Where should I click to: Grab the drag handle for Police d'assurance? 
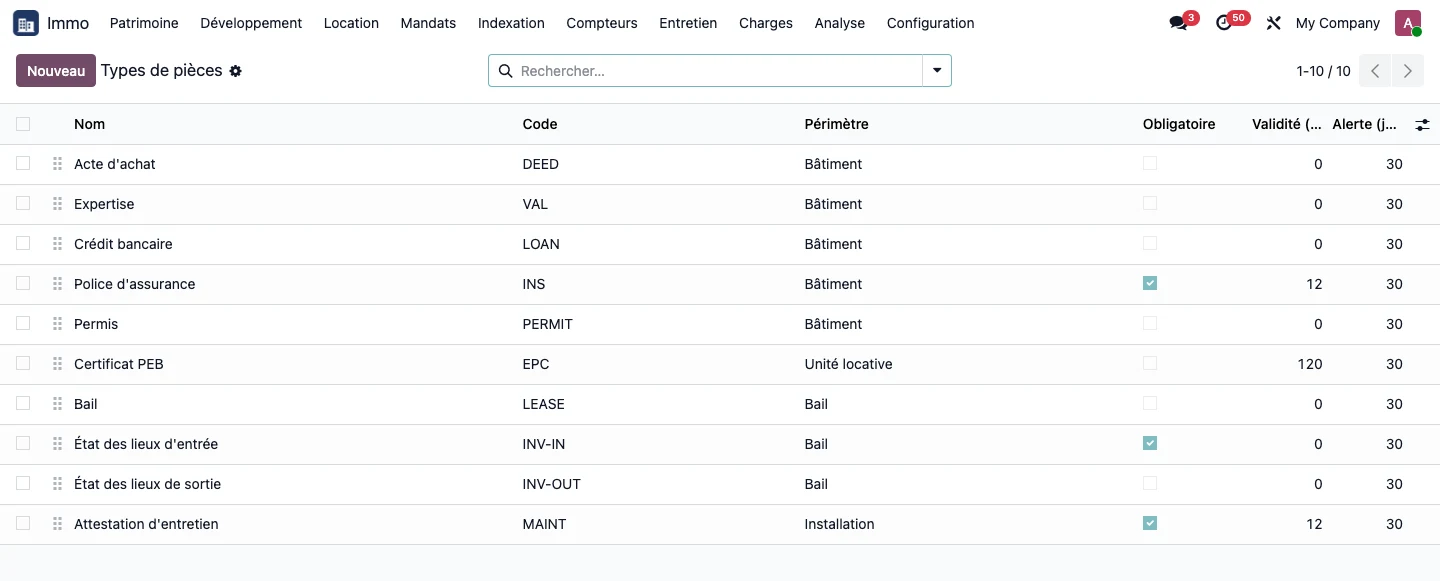point(58,284)
